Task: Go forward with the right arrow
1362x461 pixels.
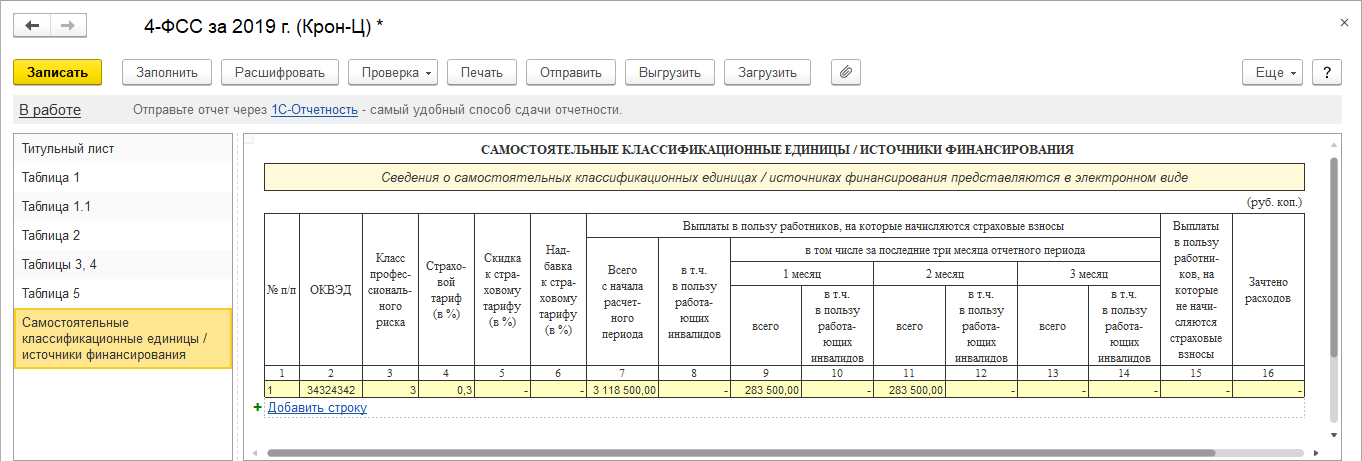Action: tap(68, 27)
